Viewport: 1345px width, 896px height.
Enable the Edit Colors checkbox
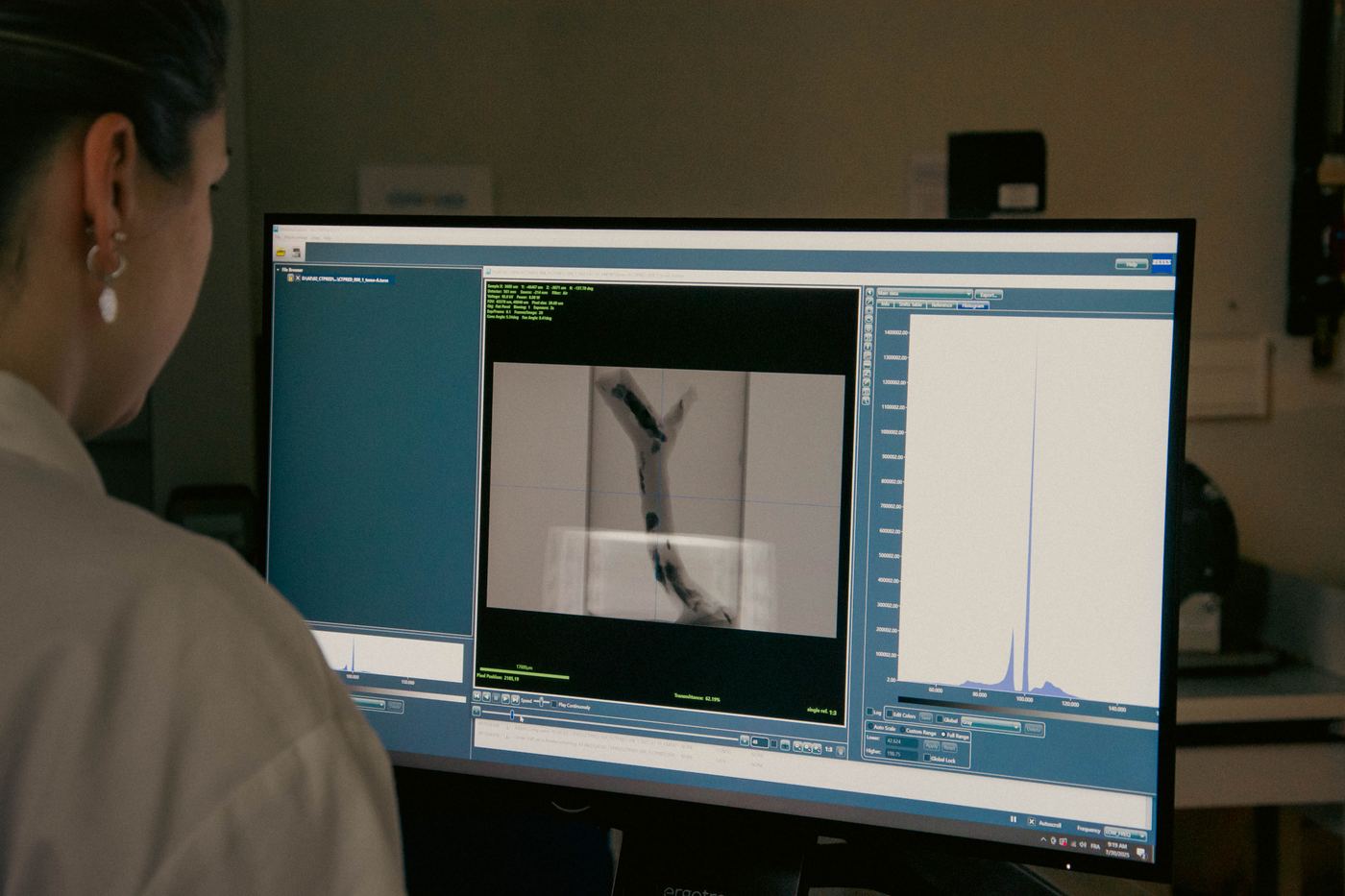[x=890, y=714]
